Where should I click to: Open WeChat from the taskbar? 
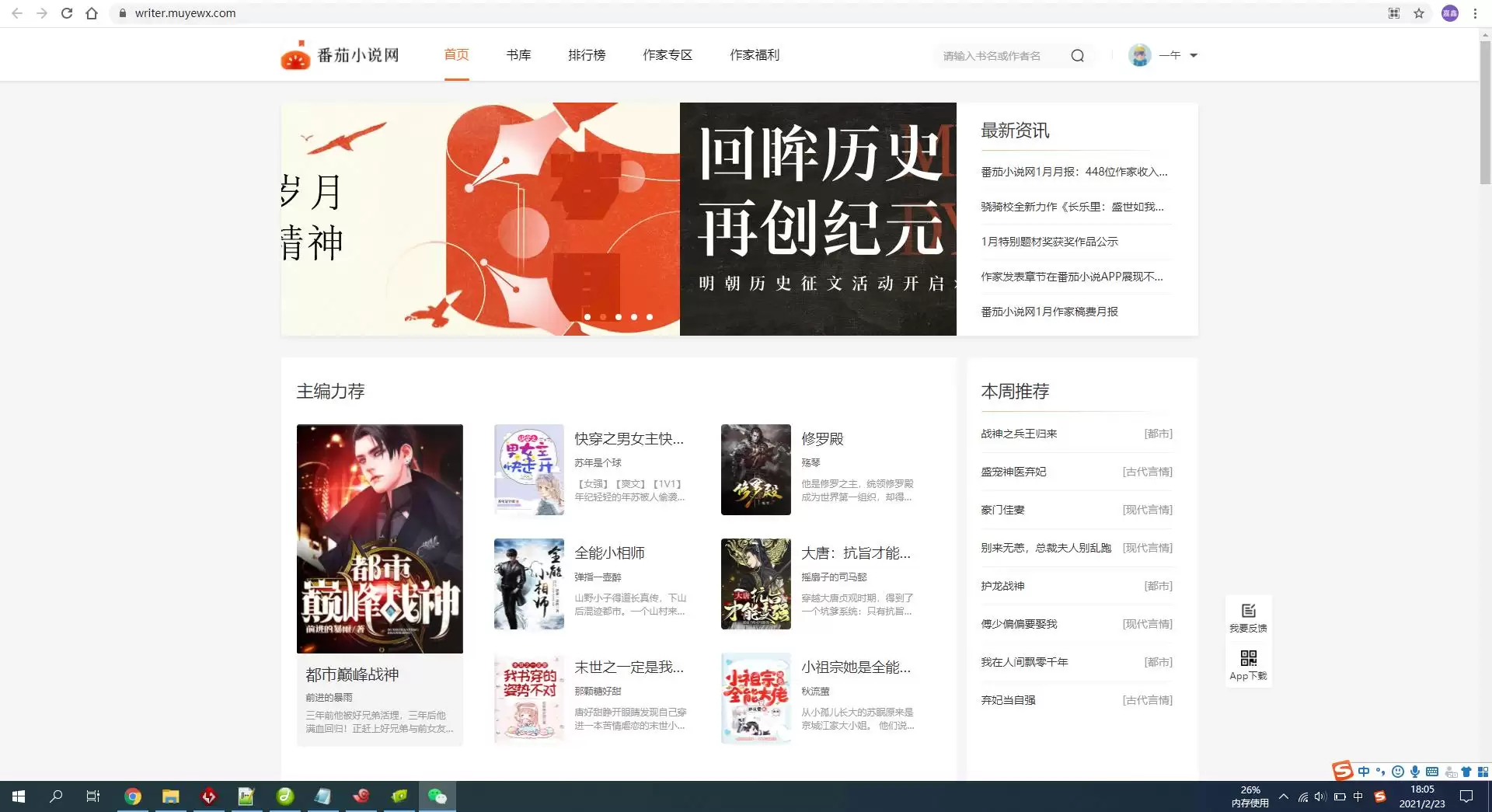(x=437, y=796)
